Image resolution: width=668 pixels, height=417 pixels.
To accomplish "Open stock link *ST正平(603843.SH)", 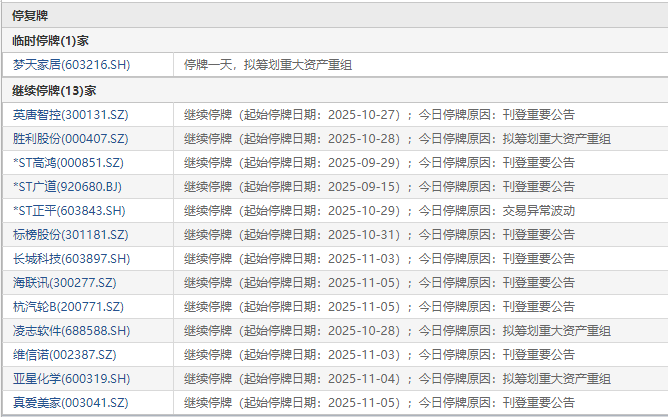I will click(69, 210).
